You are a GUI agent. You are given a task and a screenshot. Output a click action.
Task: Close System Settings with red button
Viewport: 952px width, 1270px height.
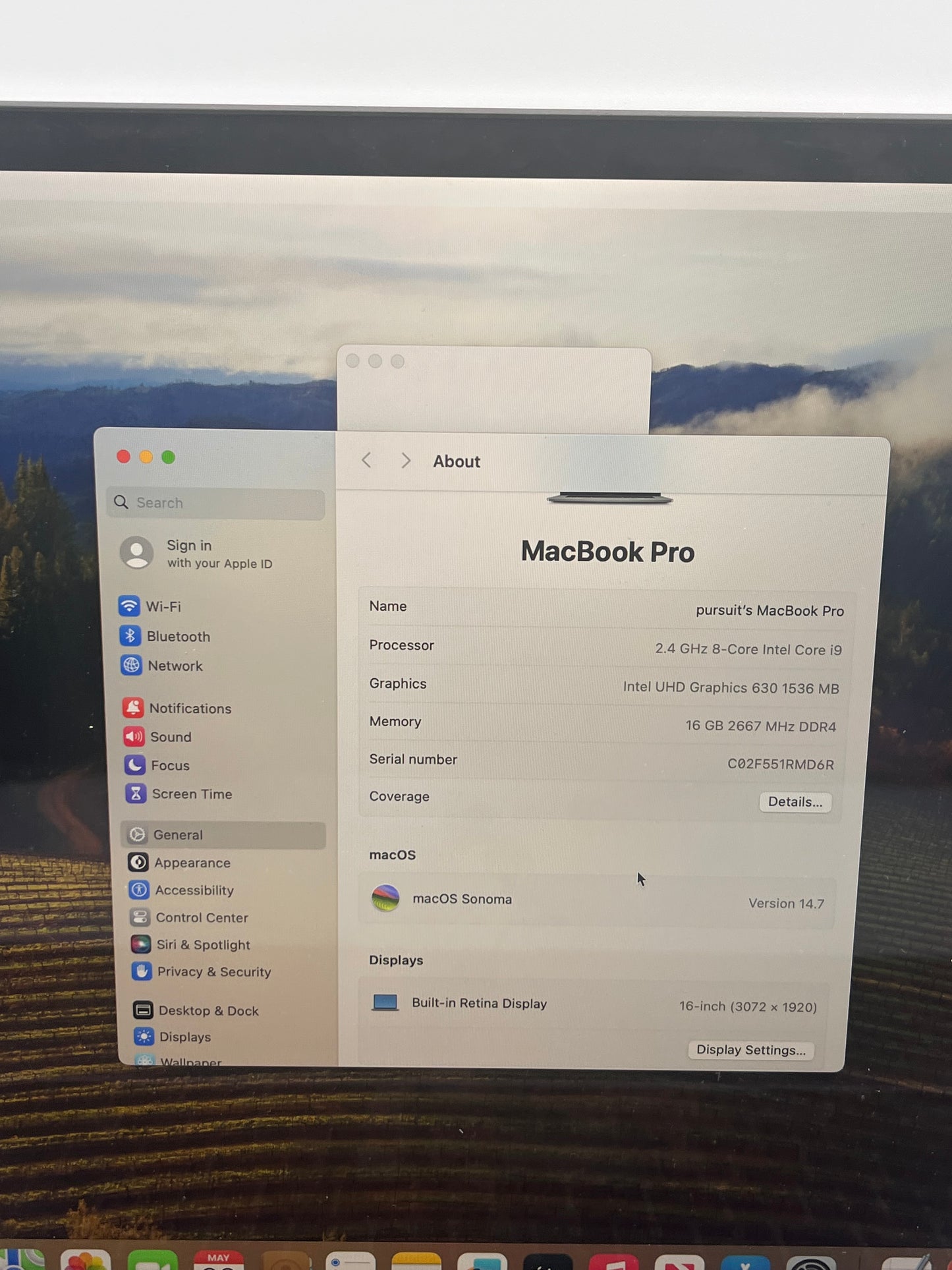123,457
